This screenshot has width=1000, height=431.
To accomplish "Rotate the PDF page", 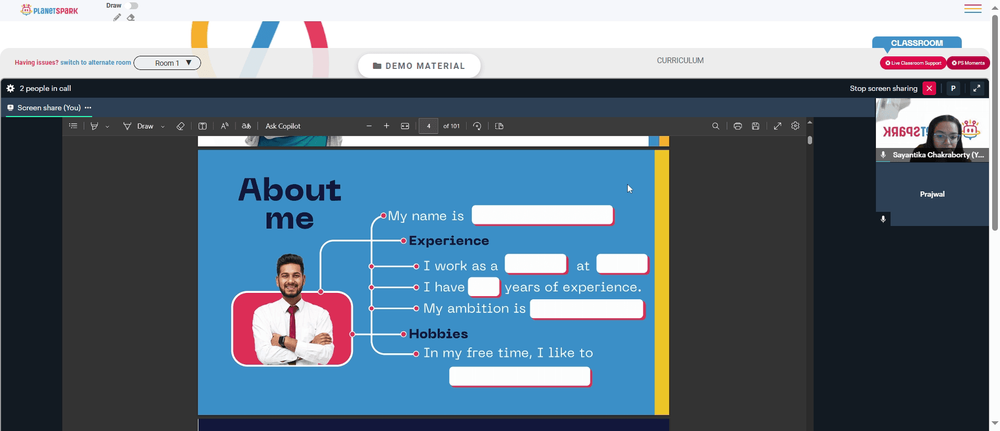I will click(477, 126).
